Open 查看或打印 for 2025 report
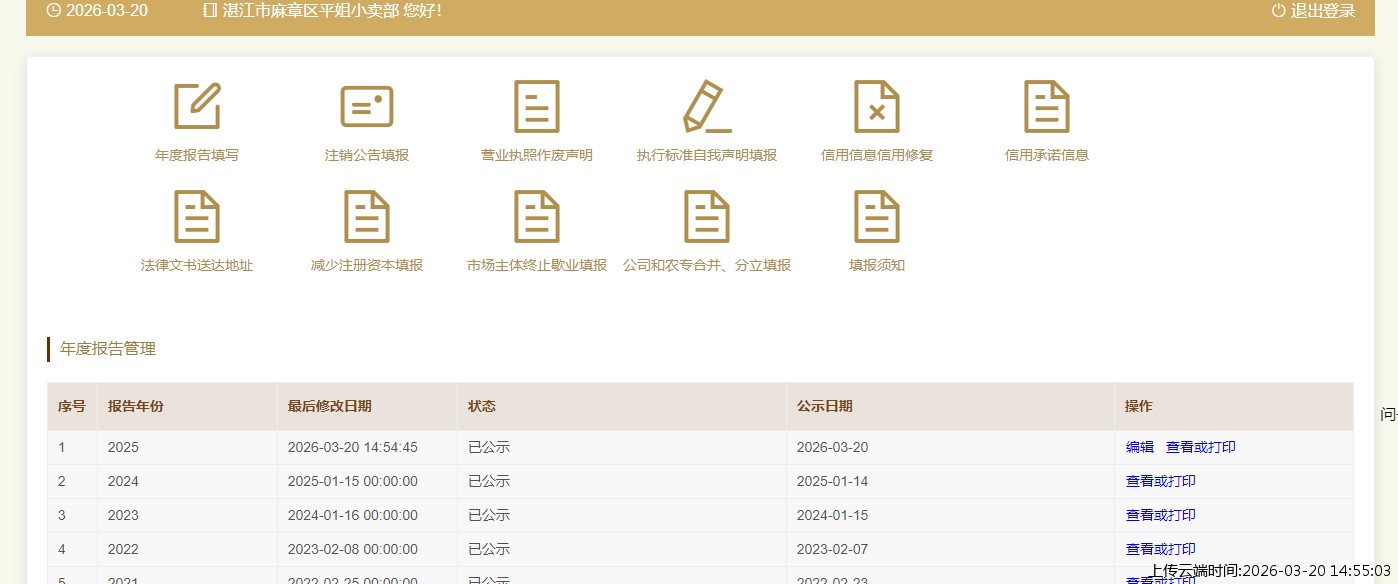 pos(1201,447)
